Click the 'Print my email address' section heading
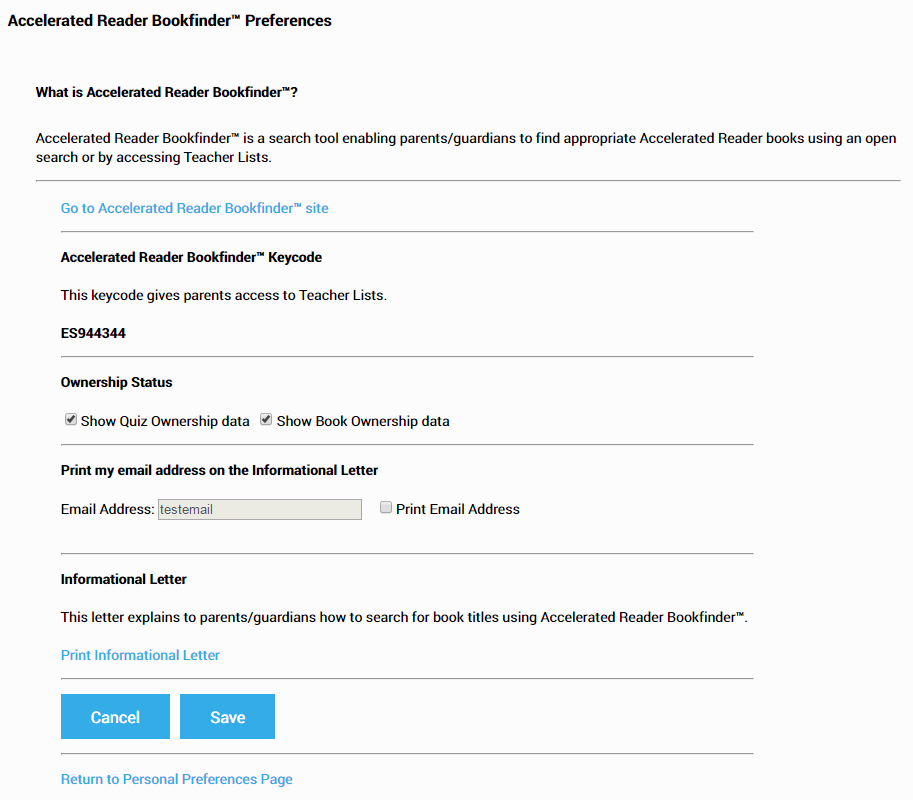This screenshot has height=800, width=913. (219, 470)
